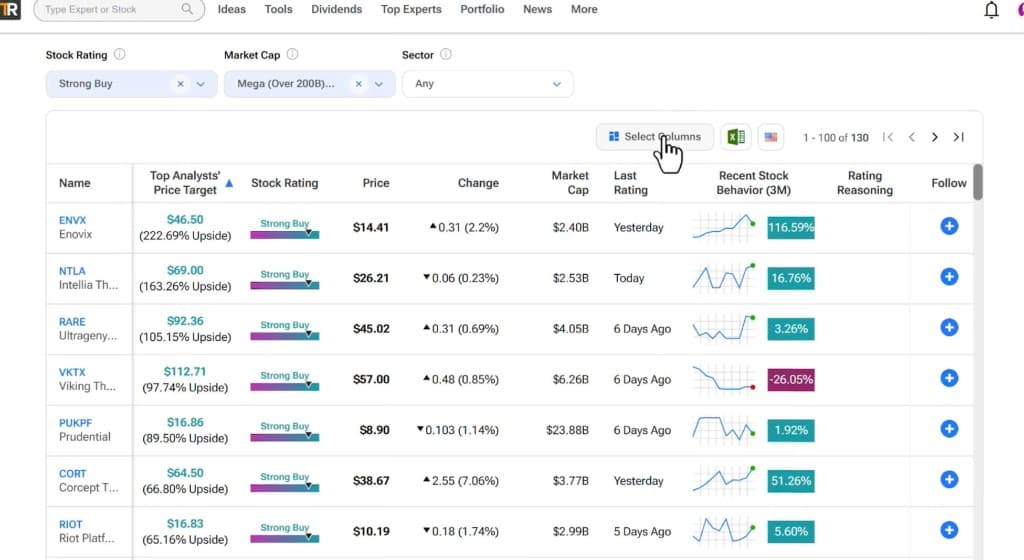Open the News menu

537,9
